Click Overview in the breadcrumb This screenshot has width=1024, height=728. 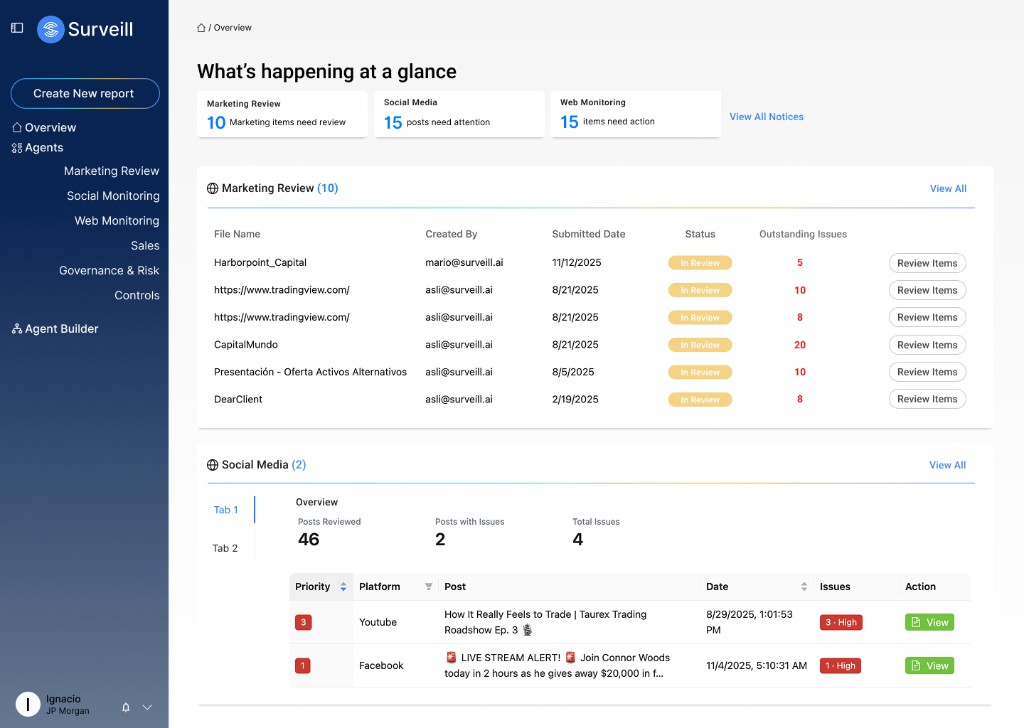232,27
